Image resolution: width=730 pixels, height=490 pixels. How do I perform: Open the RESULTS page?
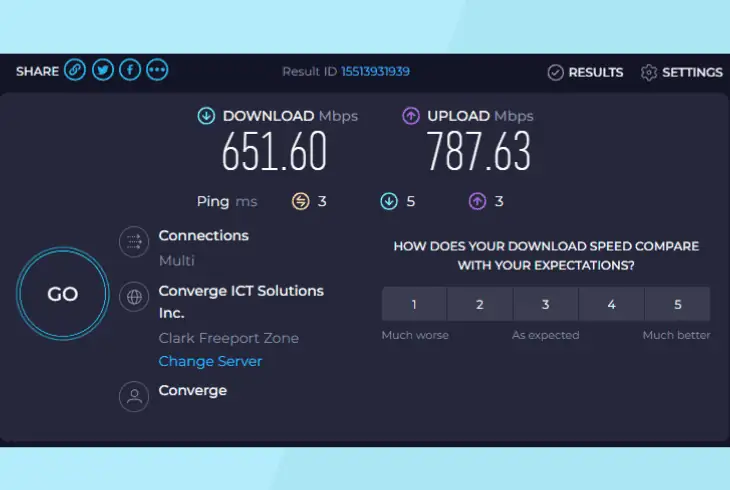pyautogui.click(x=585, y=72)
